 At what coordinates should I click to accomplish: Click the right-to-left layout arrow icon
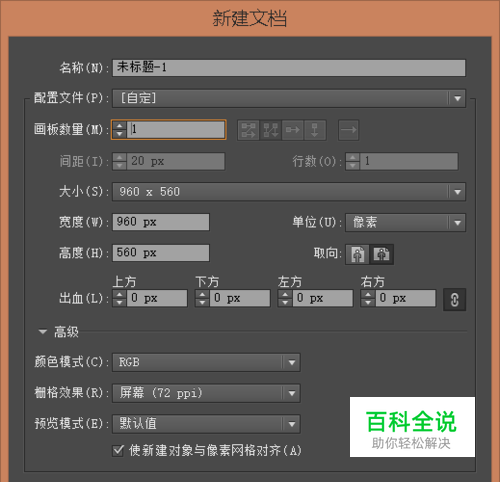pos(348,130)
